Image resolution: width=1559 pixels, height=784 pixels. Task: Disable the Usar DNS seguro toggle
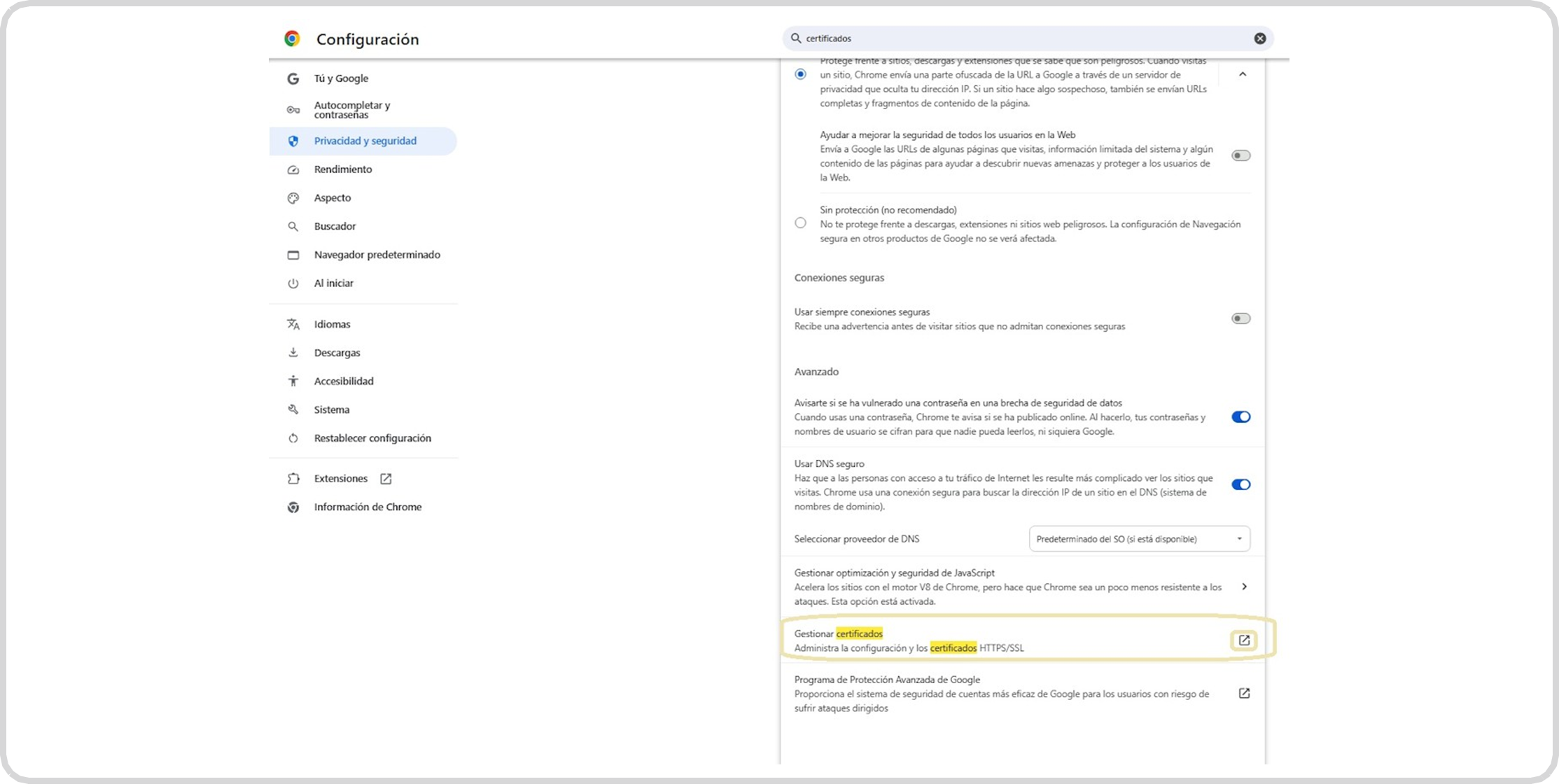1240,484
